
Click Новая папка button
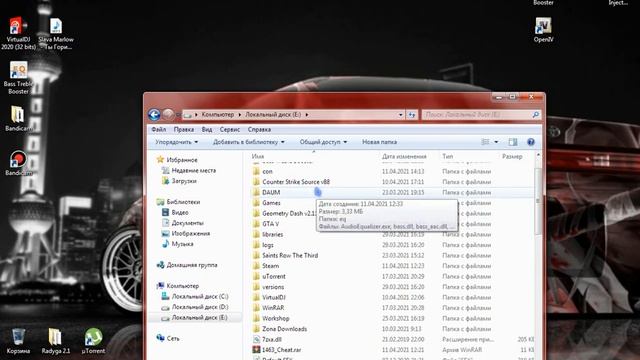point(380,142)
